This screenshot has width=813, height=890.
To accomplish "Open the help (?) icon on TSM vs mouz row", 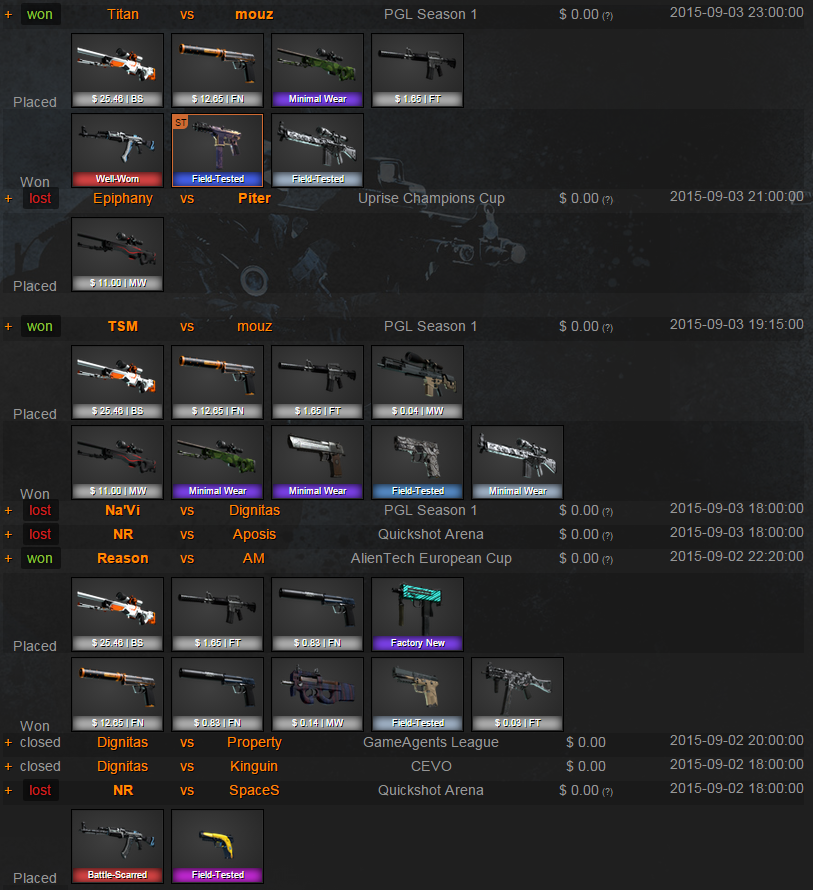I will (607, 328).
